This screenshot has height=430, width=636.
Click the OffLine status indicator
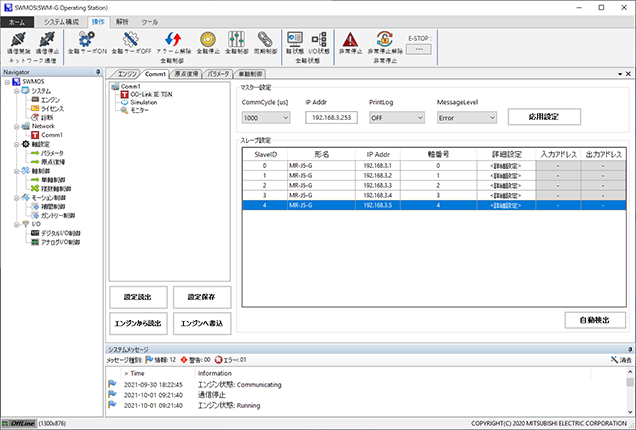tap(19, 423)
